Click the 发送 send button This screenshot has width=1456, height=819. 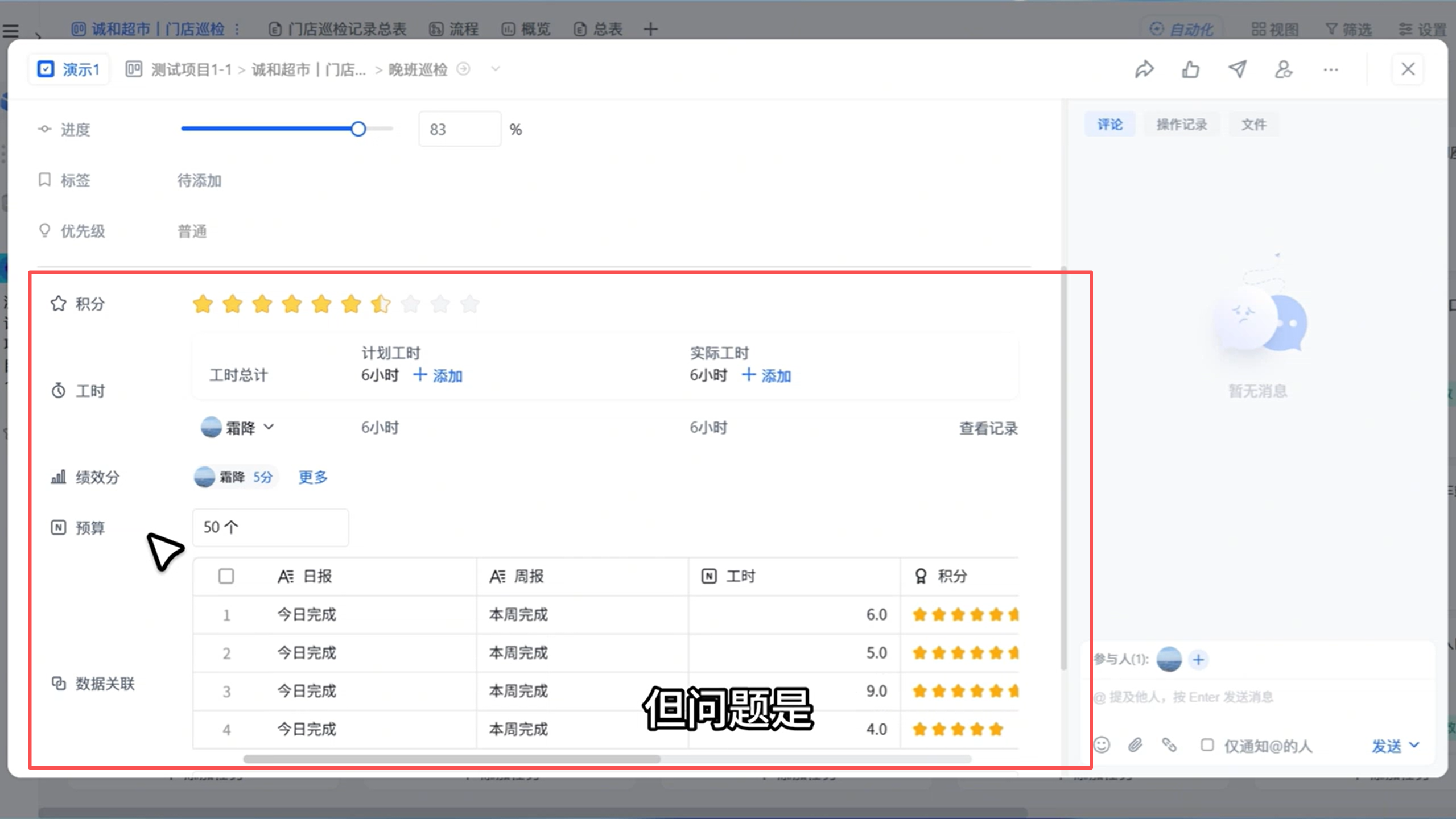click(1386, 746)
